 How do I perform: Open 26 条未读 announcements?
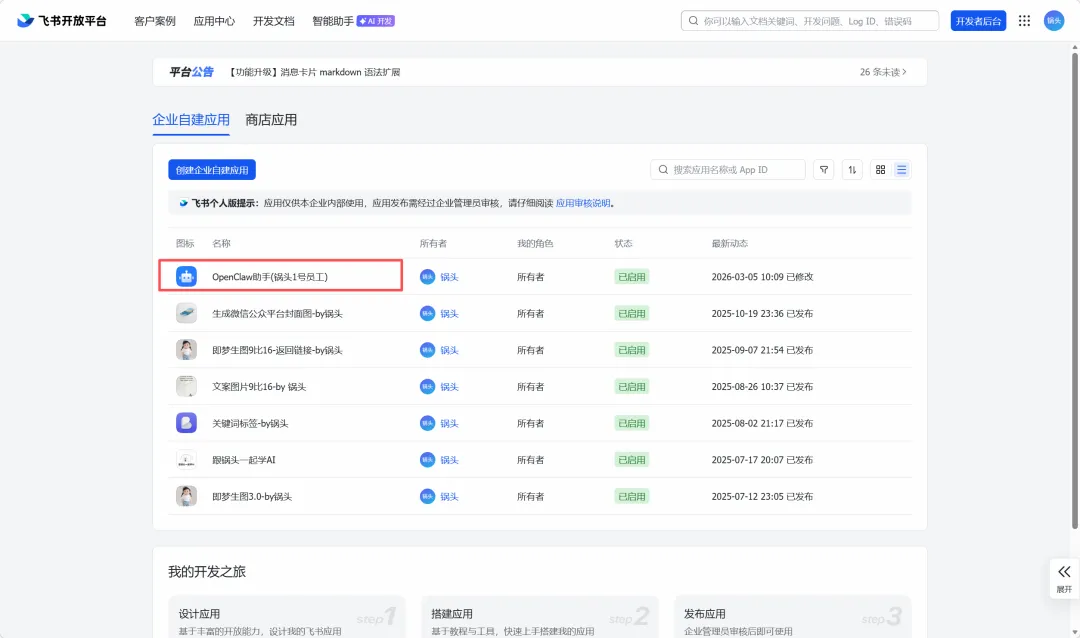[883, 72]
